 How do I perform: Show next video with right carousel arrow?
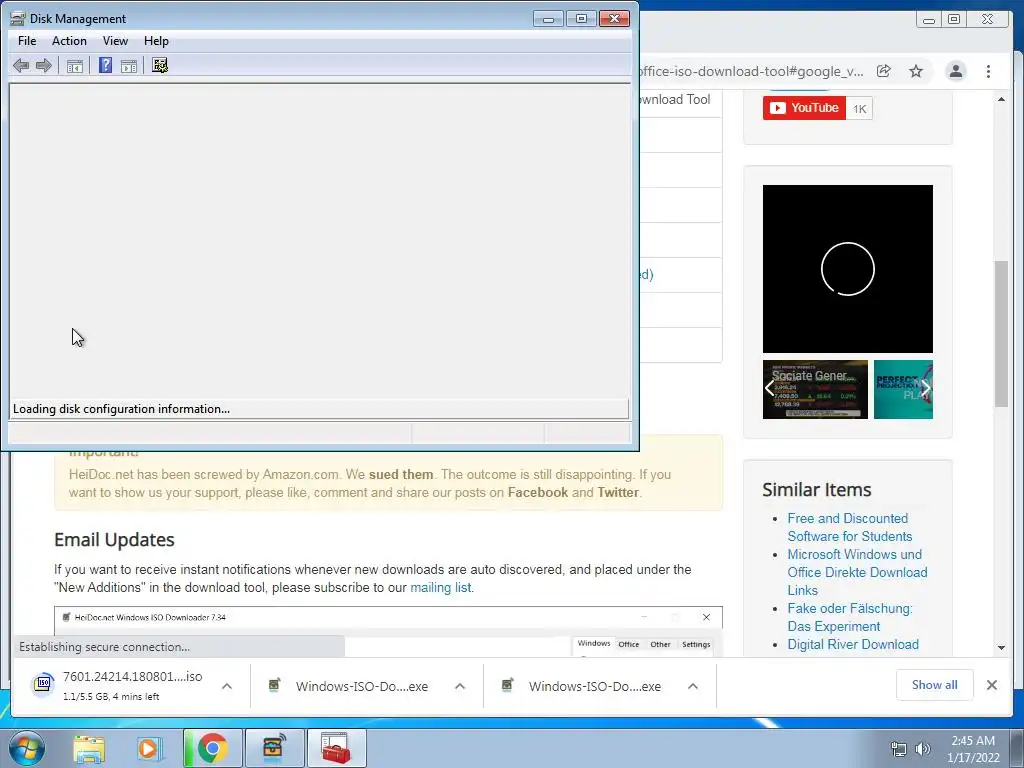(x=925, y=388)
